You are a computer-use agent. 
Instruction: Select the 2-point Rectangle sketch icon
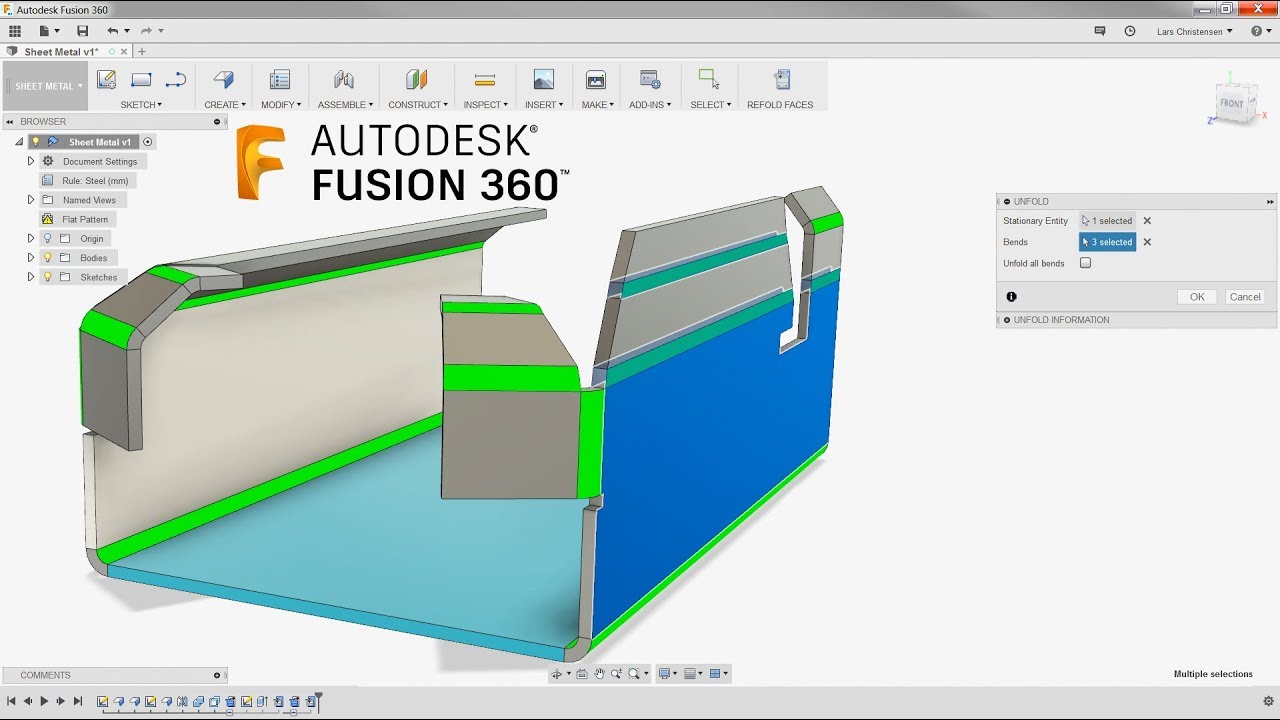click(x=141, y=80)
